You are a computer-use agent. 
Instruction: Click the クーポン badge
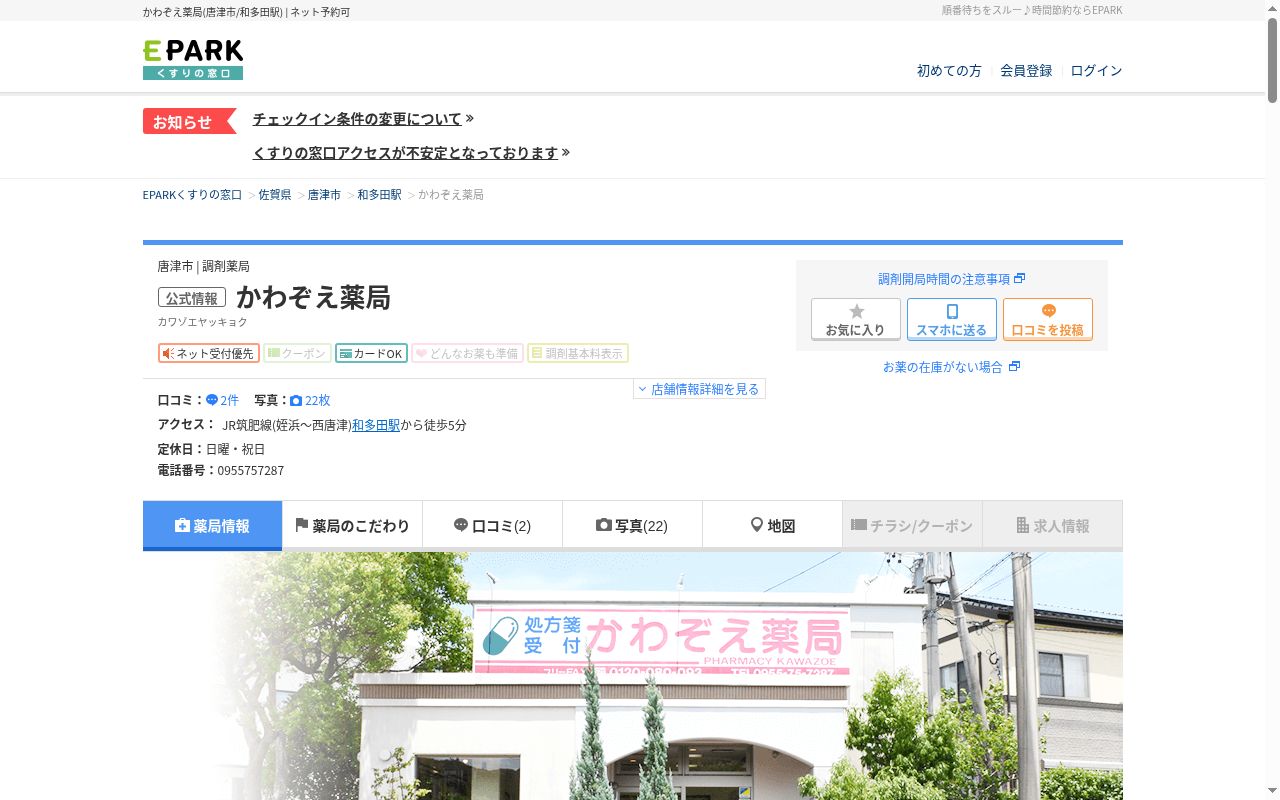(297, 353)
